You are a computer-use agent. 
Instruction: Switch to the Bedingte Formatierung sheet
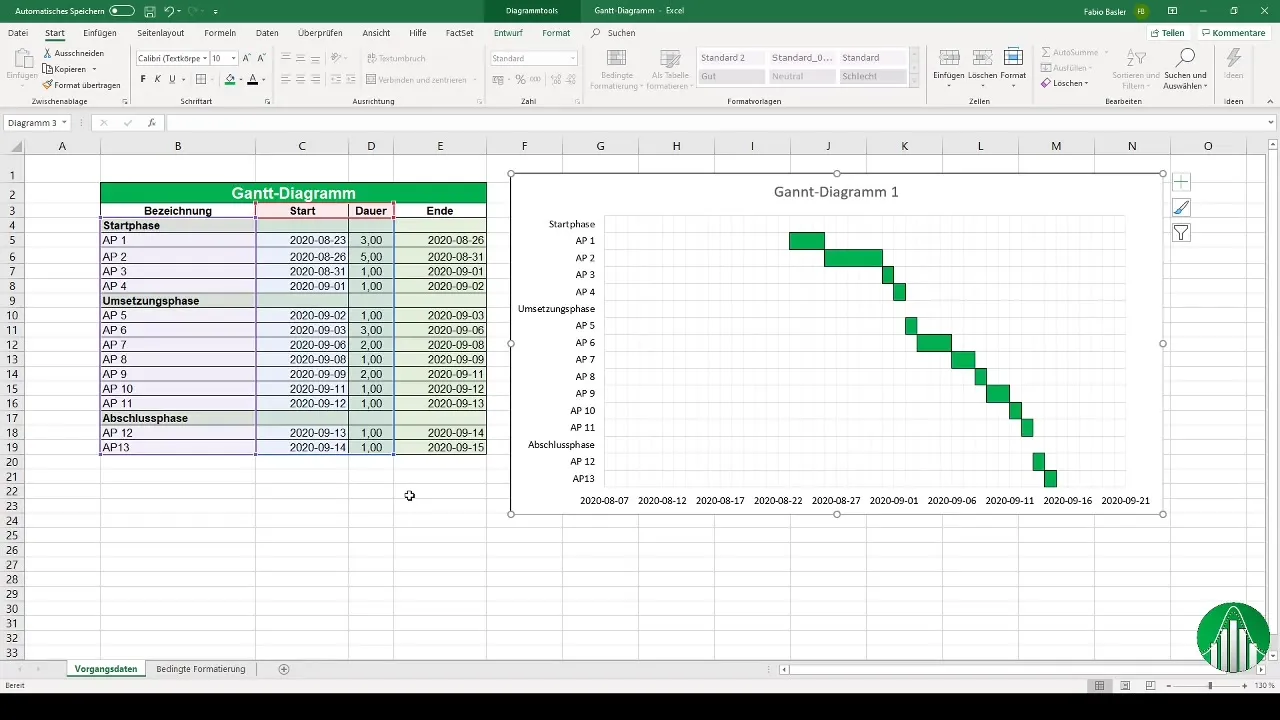(x=201, y=669)
